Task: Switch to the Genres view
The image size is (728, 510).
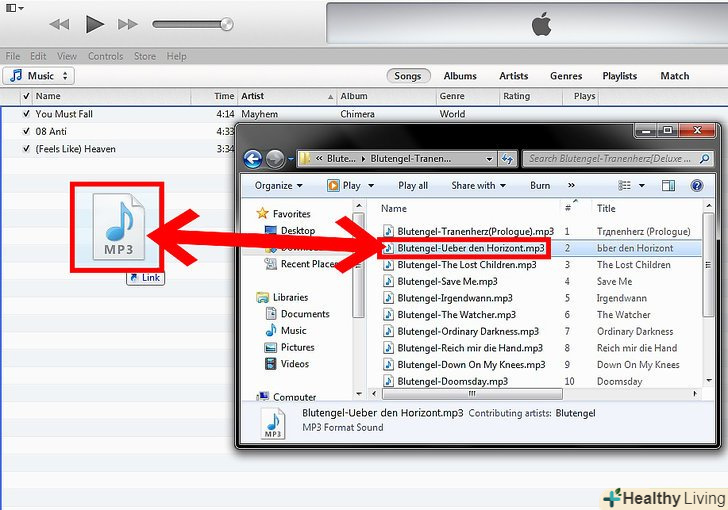Action: pos(566,76)
